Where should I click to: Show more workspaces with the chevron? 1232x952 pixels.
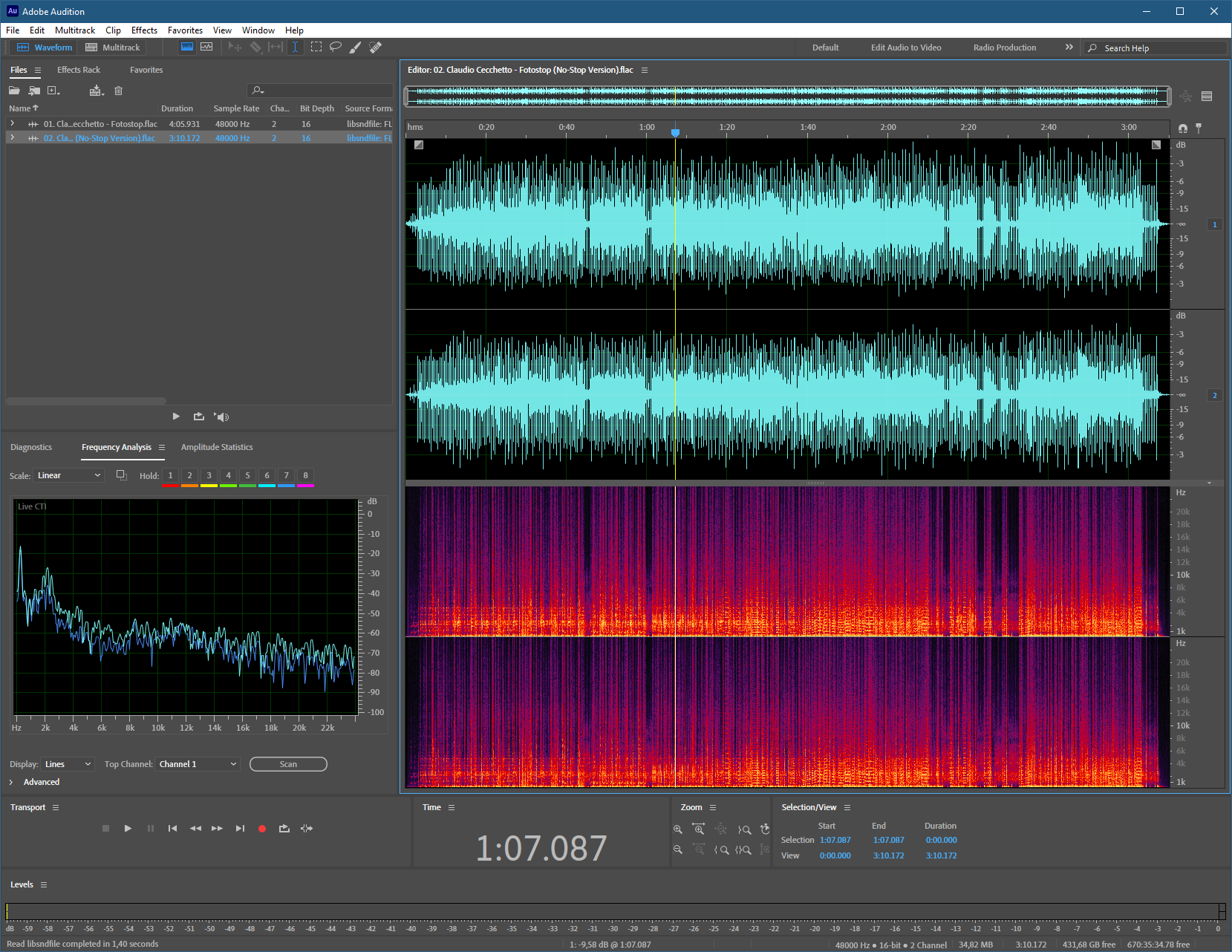tap(1069, 47)
